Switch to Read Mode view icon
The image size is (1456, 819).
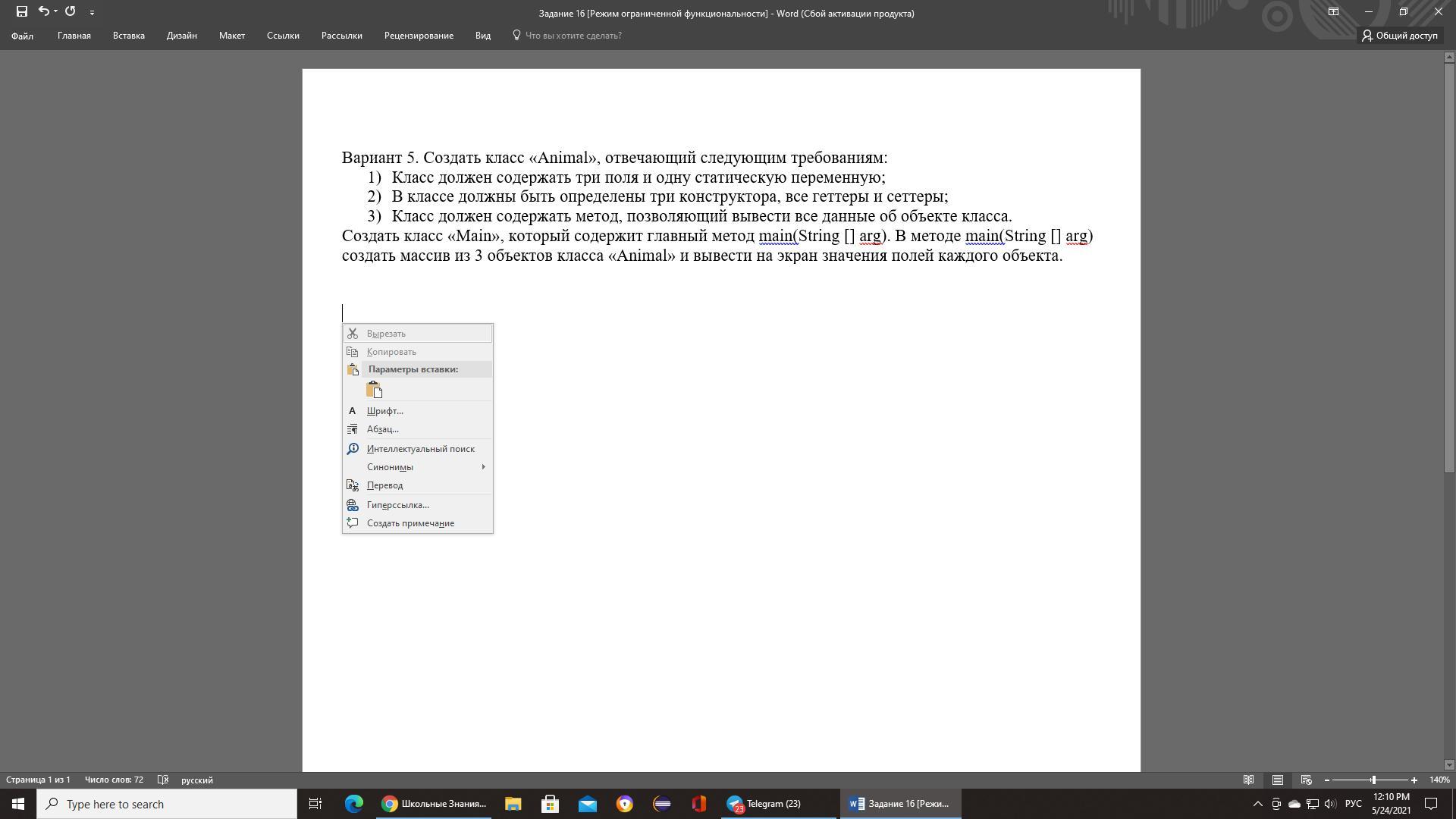(1248, 780)
